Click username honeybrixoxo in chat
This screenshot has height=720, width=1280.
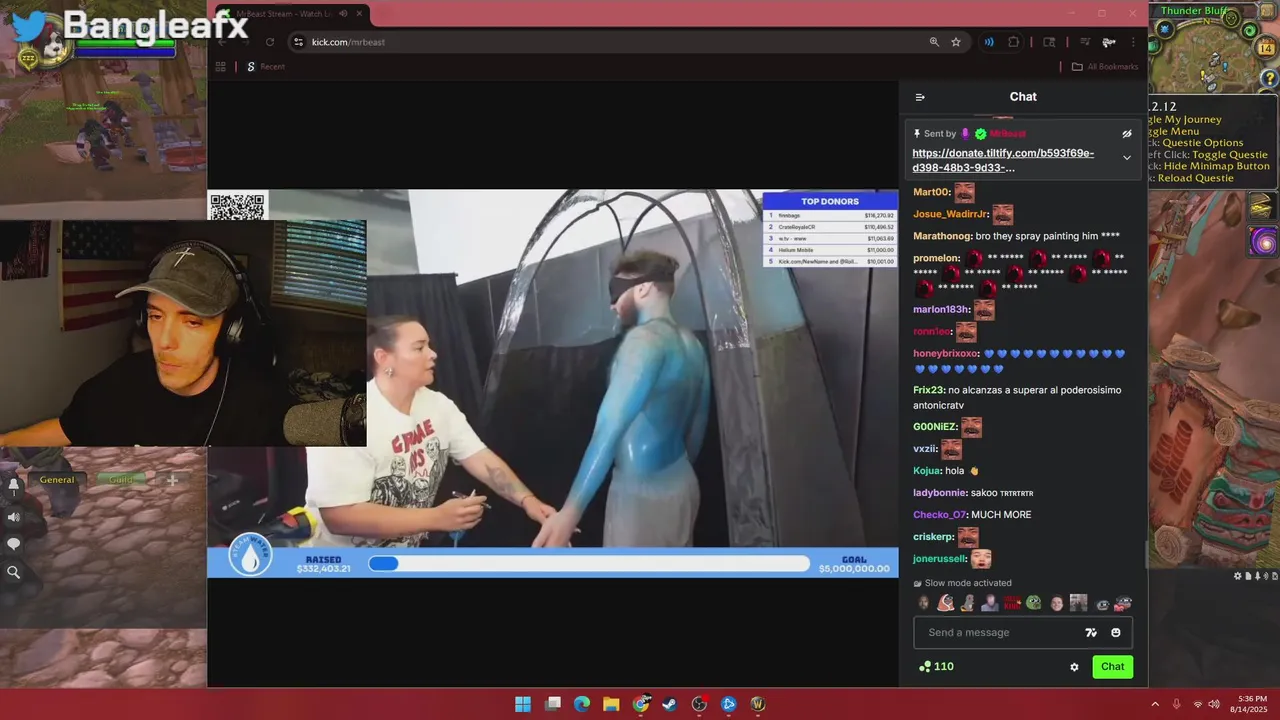pyautogui.click(x=945, y=354)
